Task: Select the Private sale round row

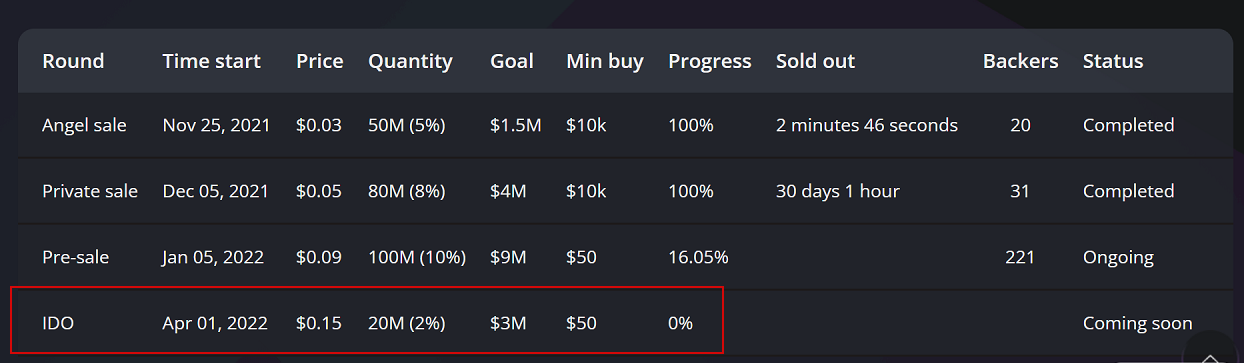Action: click(625, 191)
